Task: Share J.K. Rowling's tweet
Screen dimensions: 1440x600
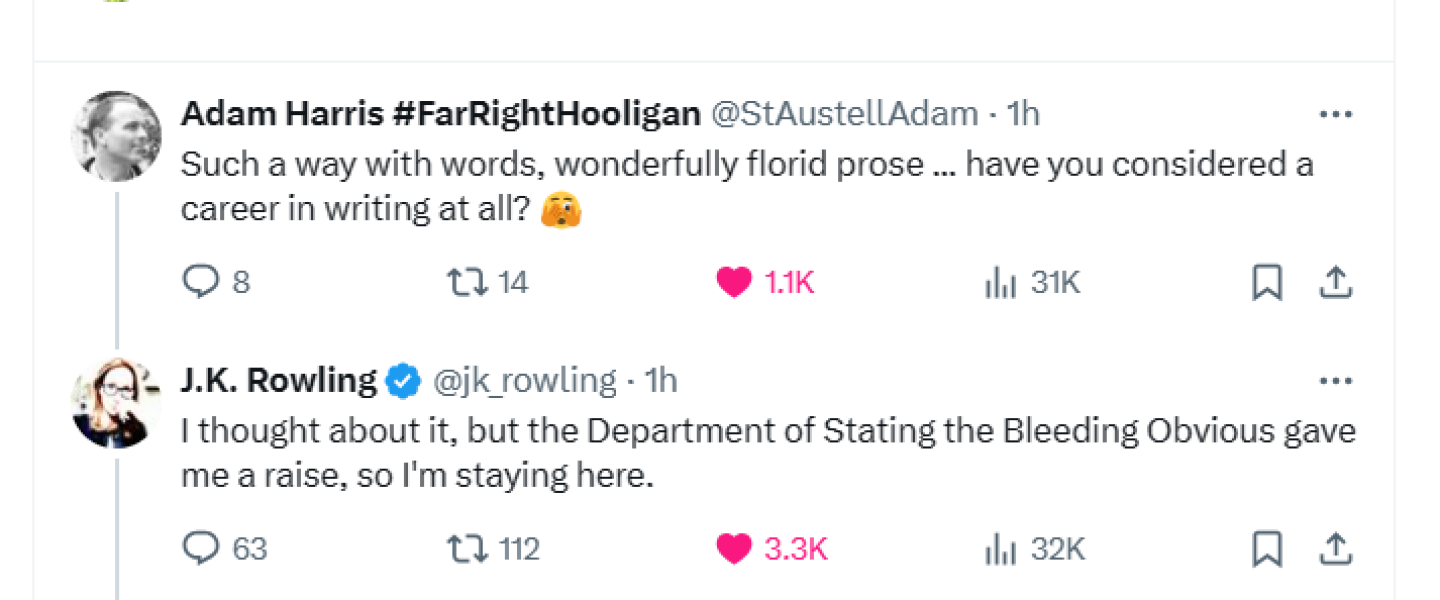Action: click(1337, 548)
